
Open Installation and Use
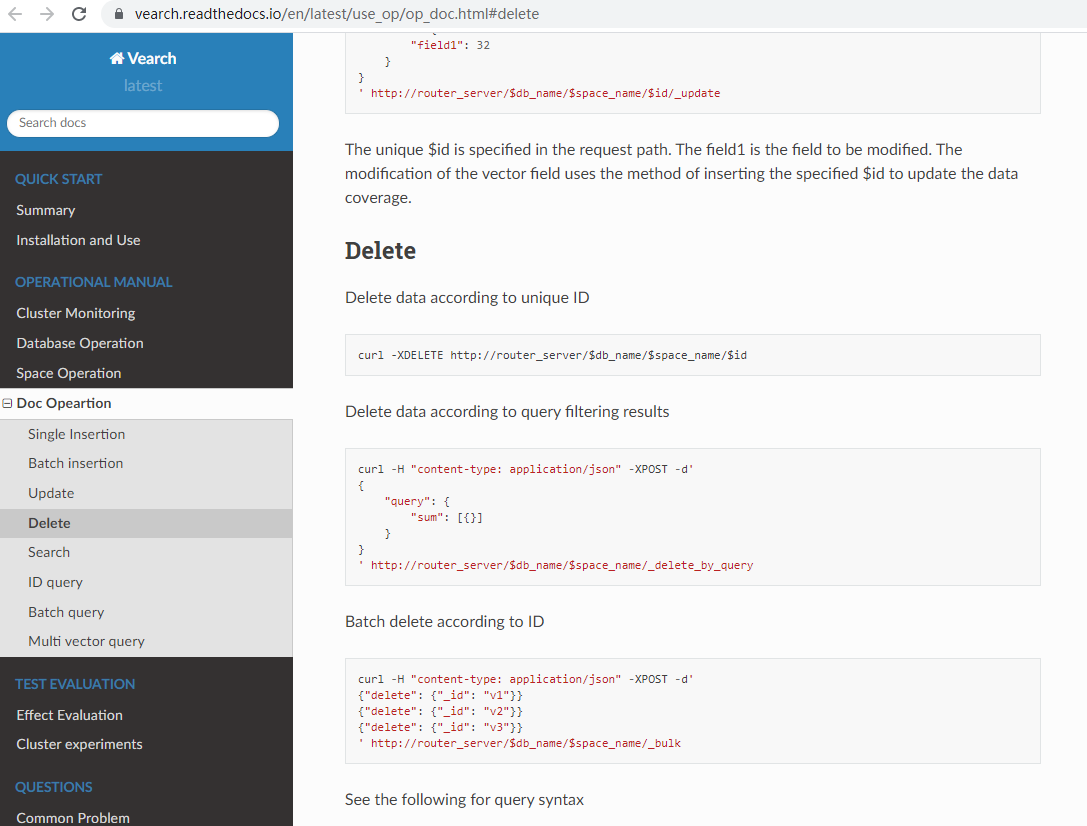click(x=78, y=240)
